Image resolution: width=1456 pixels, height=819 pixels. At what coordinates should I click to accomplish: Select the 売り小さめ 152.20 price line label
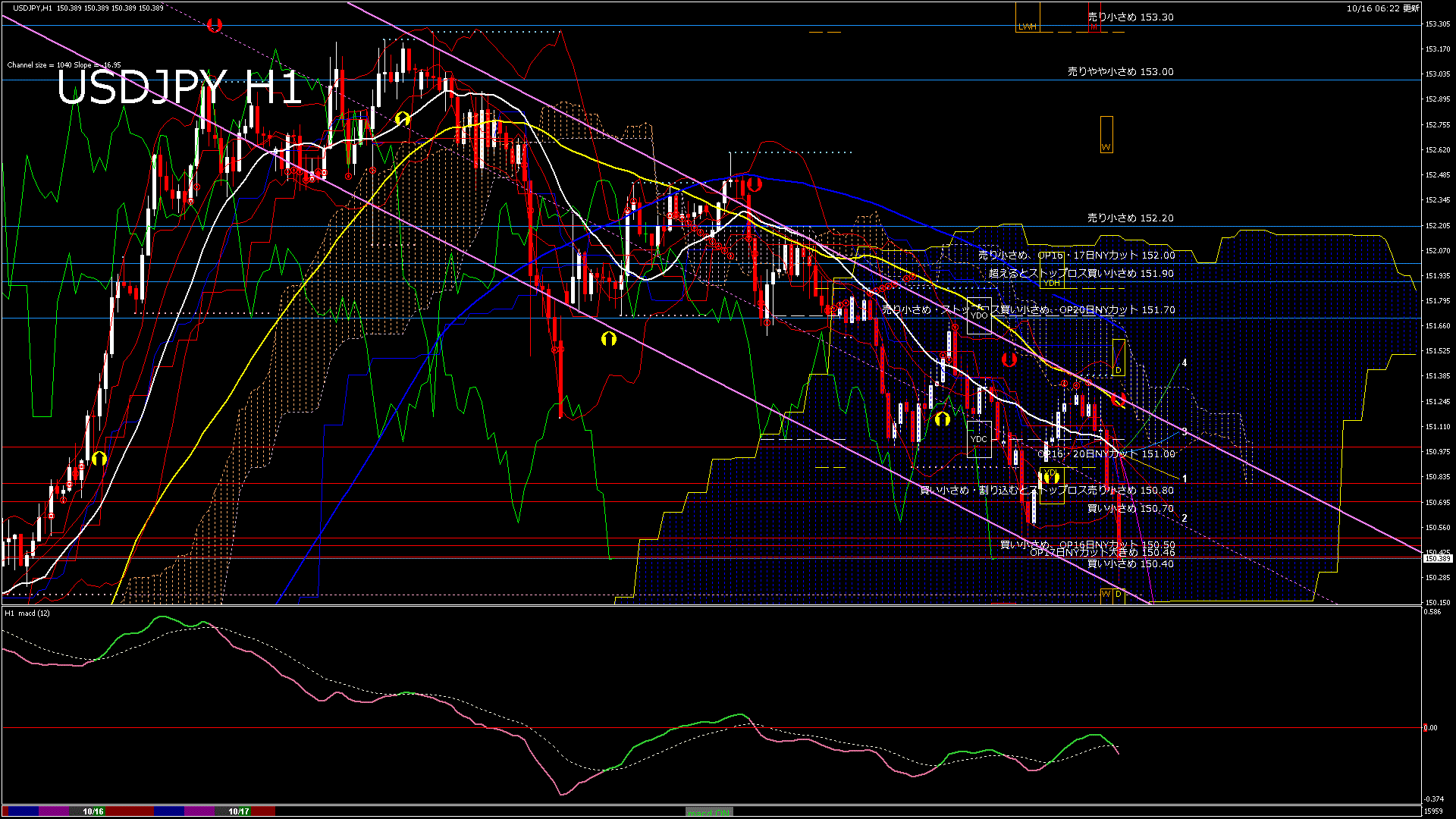1130,218
